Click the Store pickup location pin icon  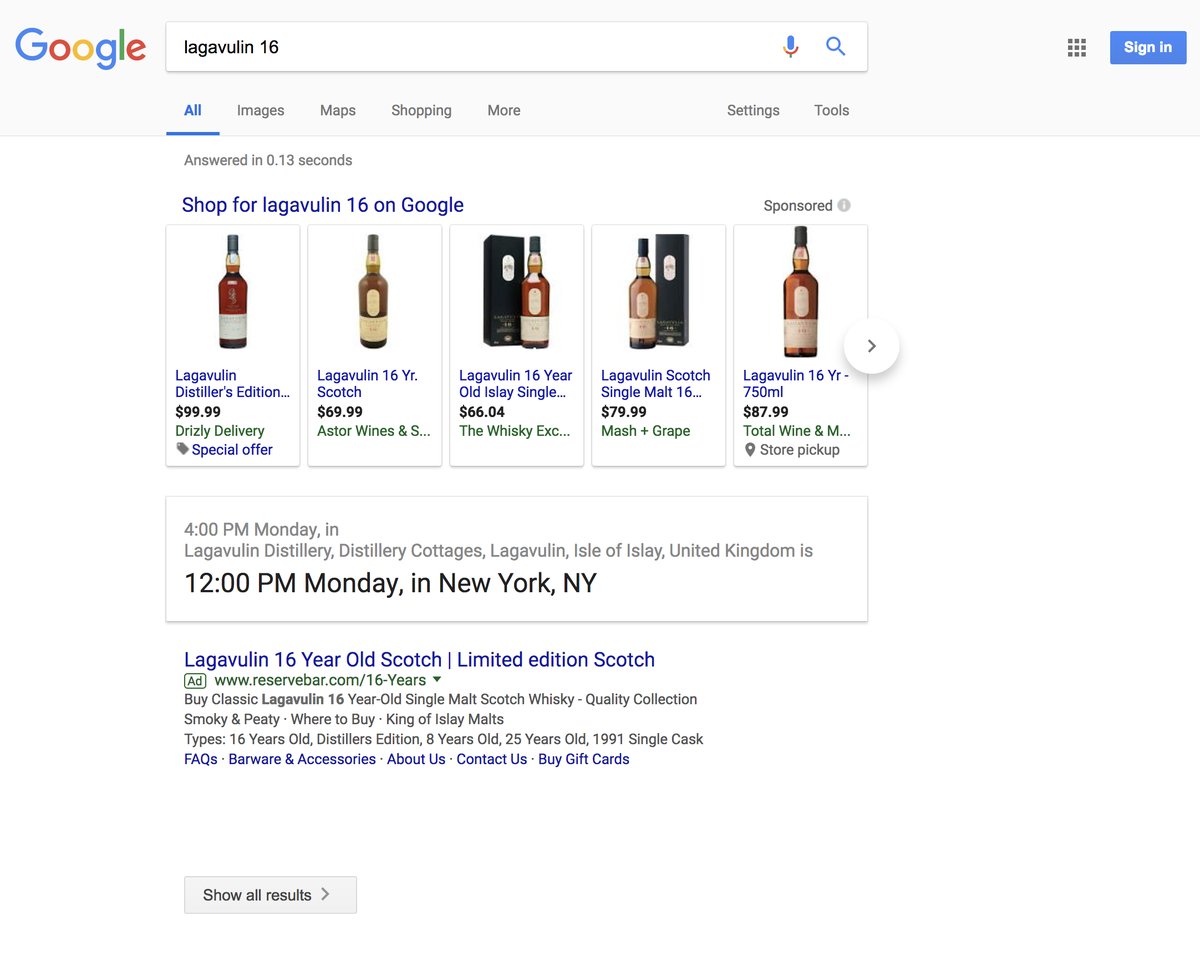[750, 450]
